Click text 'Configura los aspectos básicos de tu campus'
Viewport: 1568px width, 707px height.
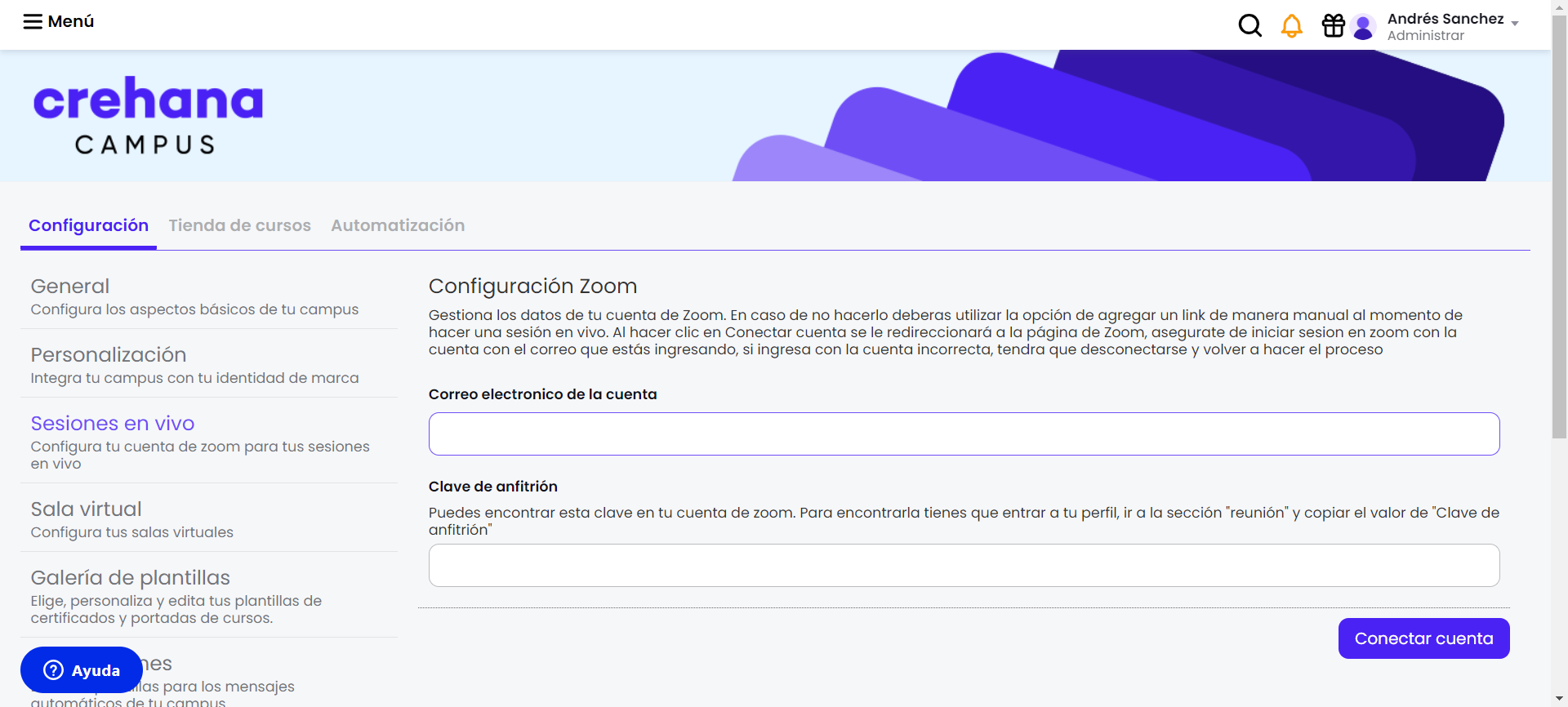pyautogui.click(x=194, y=309)
